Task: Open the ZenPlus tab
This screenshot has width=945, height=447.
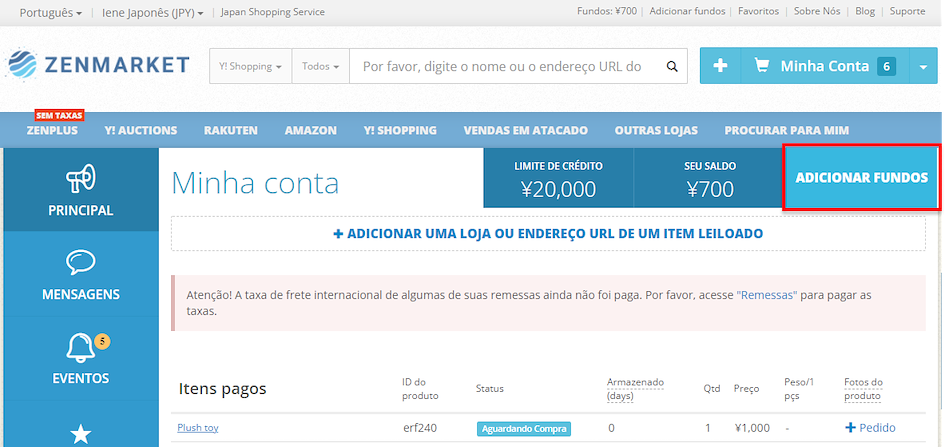Action: [52, 130]
